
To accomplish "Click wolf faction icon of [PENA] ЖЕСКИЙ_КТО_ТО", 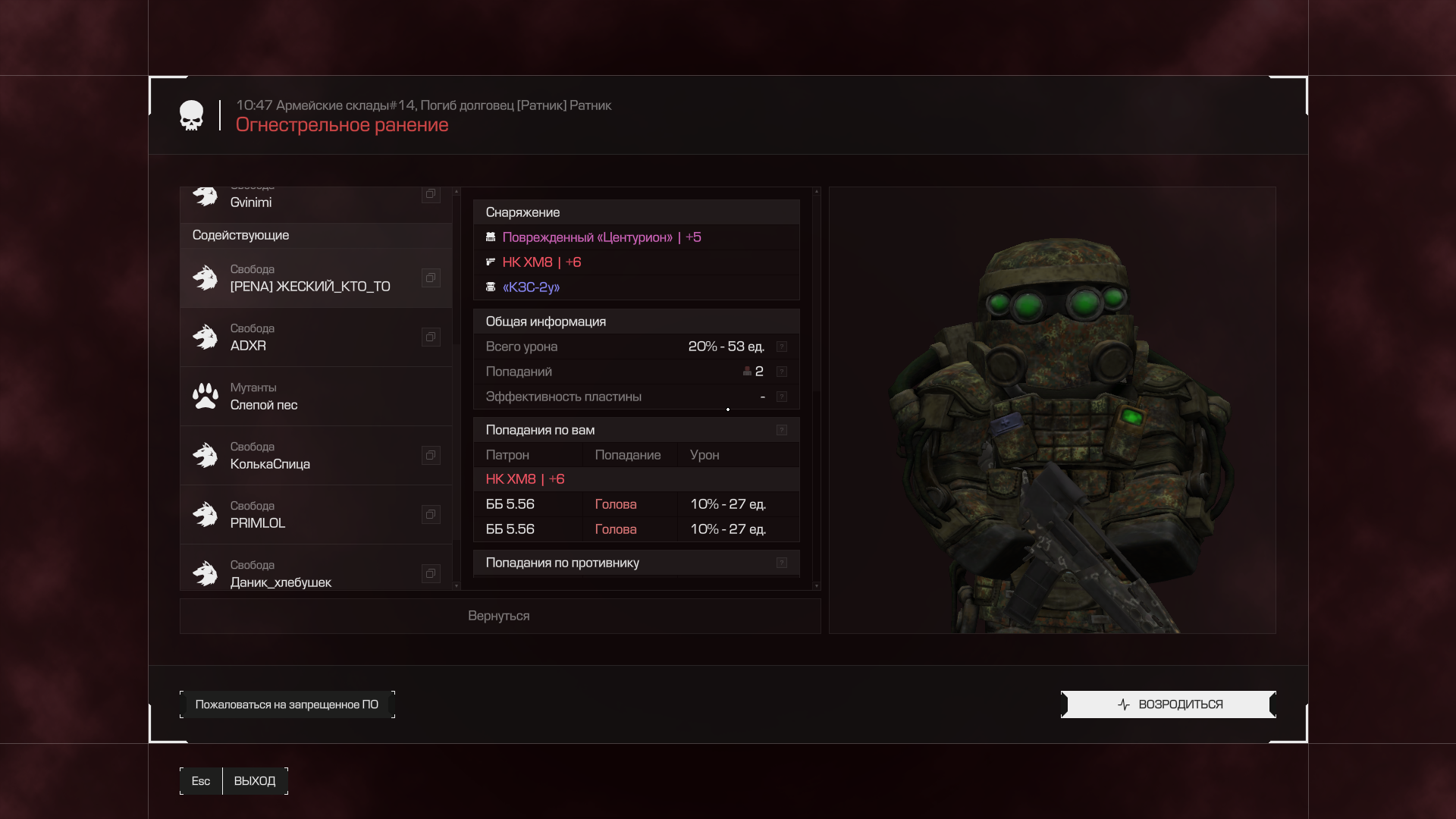I will click(205, 278).
